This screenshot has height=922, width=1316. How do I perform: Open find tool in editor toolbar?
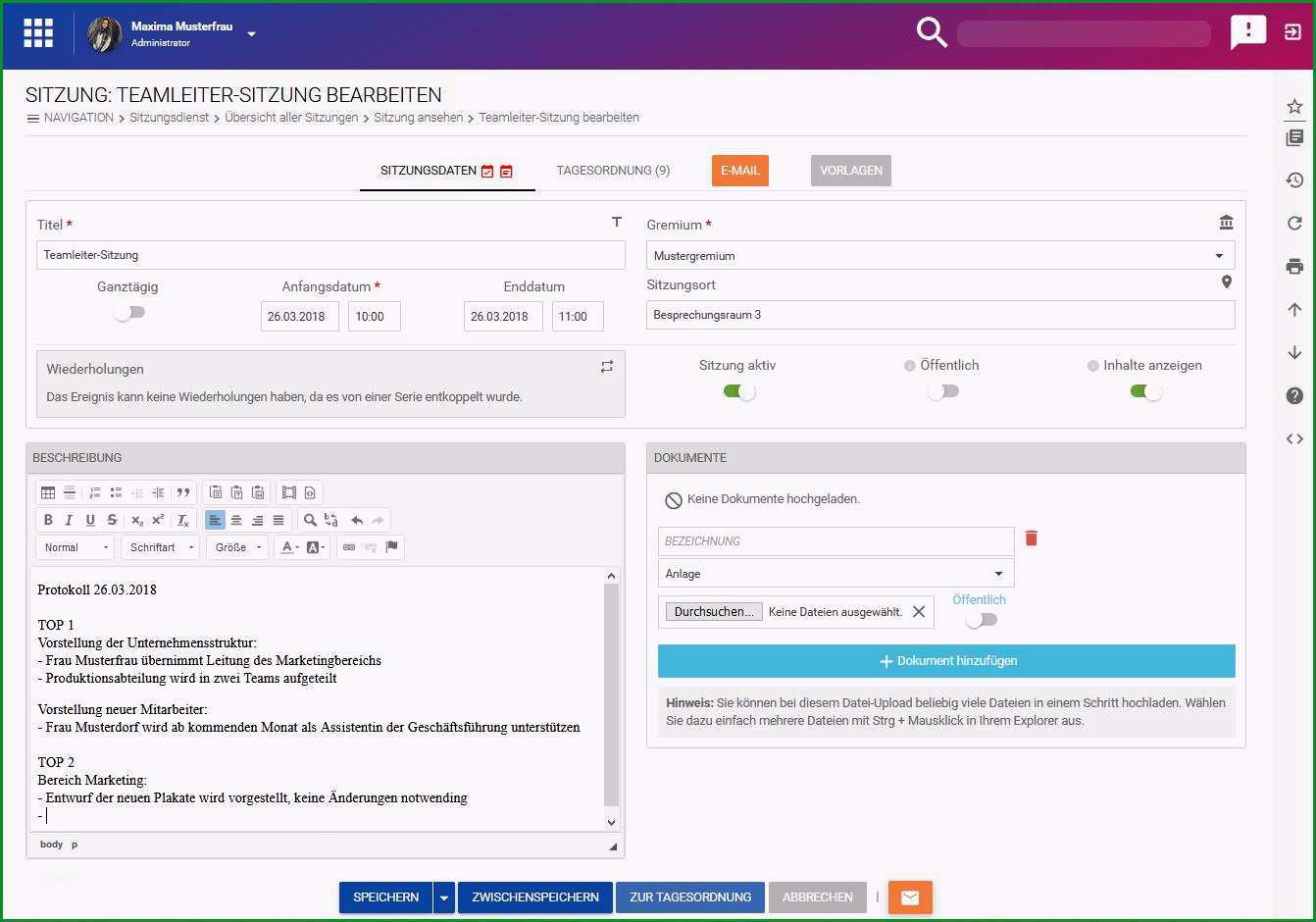(x=310, y=520)
